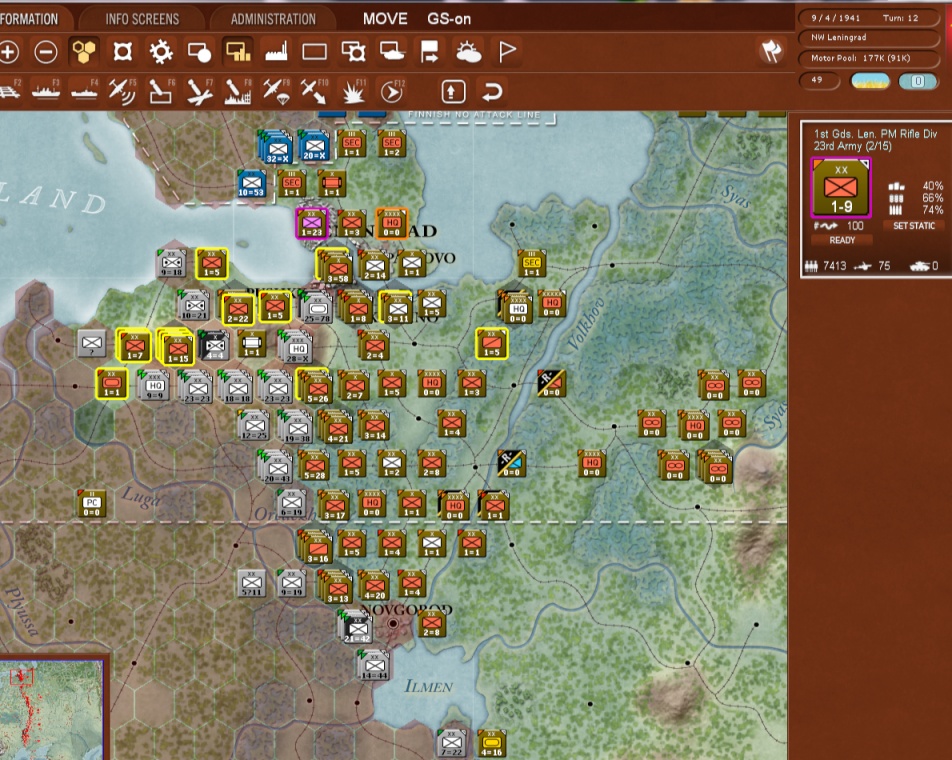Toggle the tank and screen icon

pos(392,52)
